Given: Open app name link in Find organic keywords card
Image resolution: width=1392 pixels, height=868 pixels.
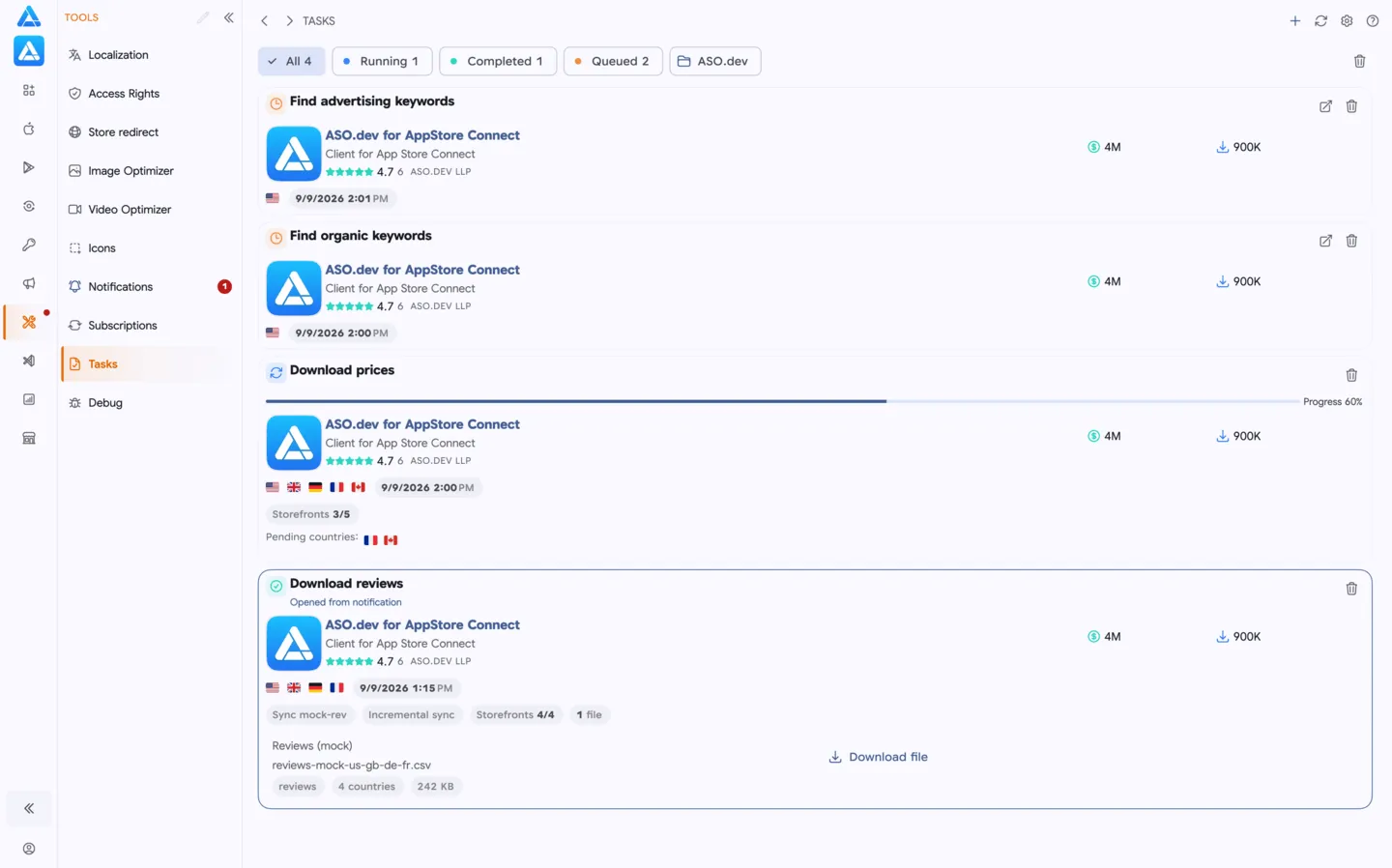Looking at the screenshot, I should pyautogui.click(x=422, y=270).
